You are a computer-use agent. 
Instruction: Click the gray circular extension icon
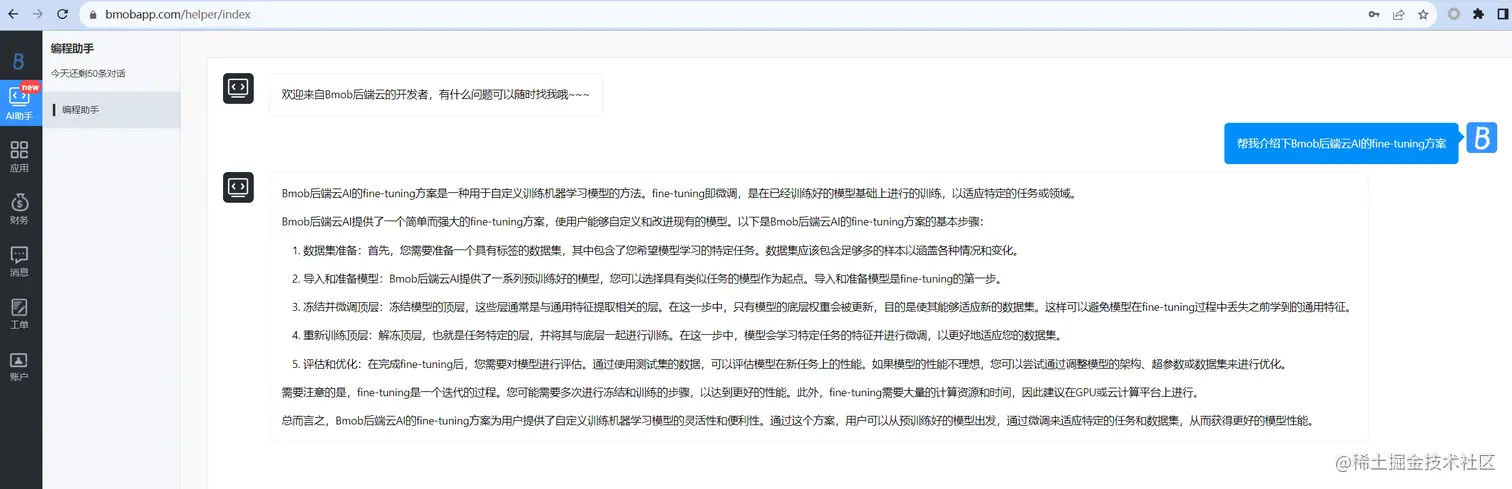(x=1454, y=15)
